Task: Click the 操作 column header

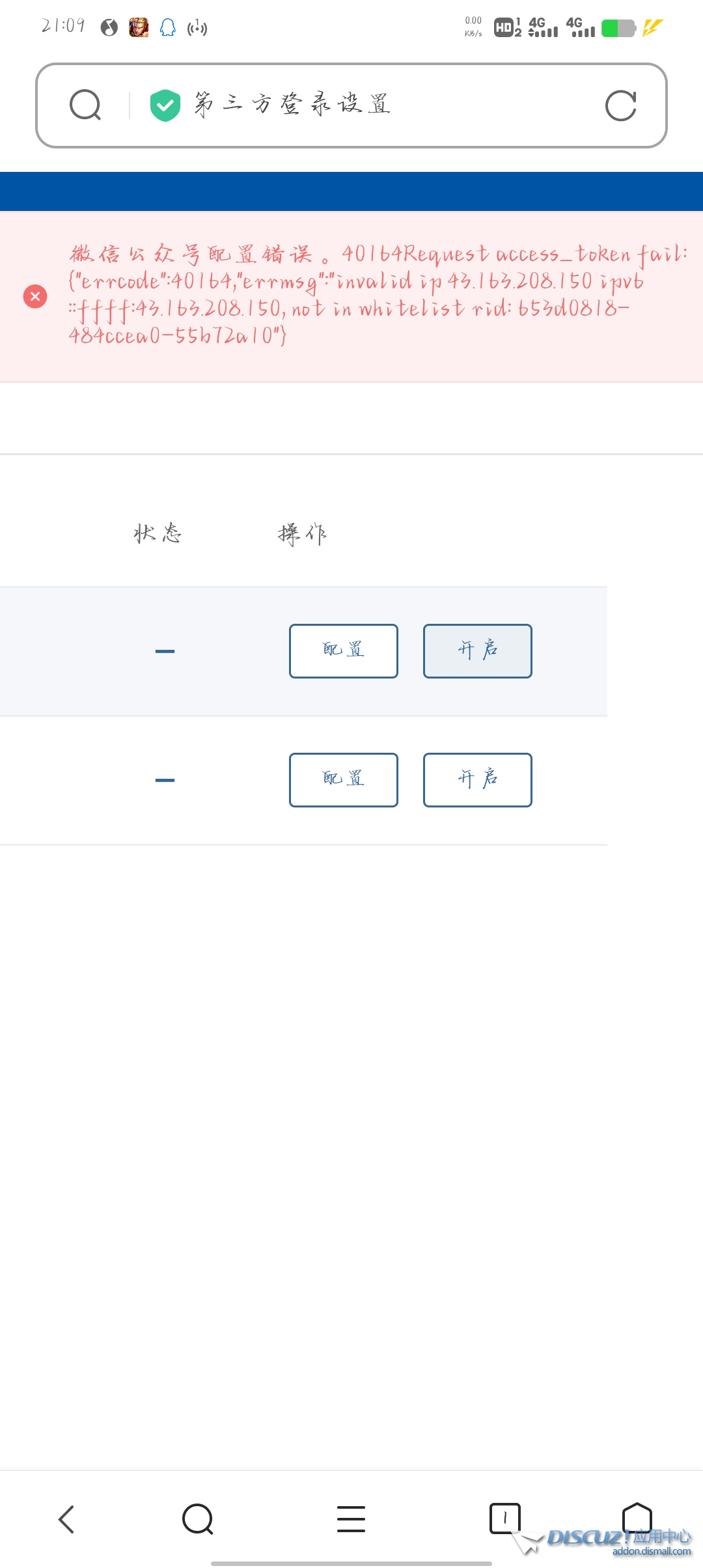Action: [x=302, y=534]
